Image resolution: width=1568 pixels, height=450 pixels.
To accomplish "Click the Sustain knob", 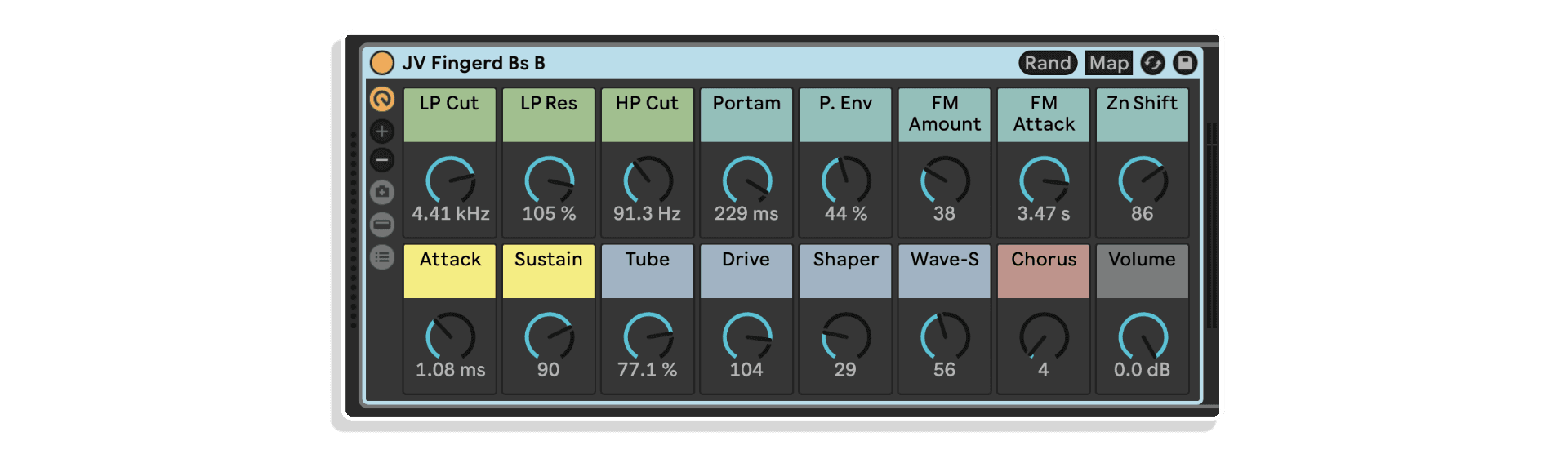I will click(x=549, y=336).
